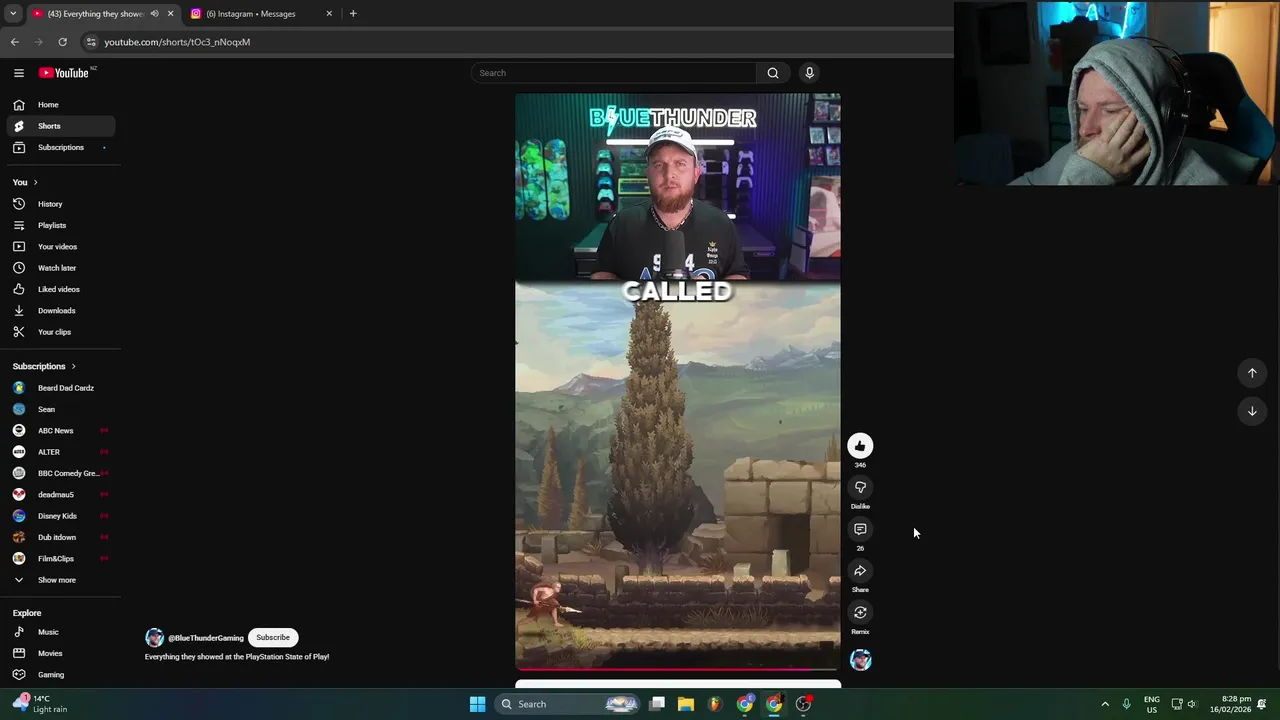
Task: Open Movies under Explore
Action: pos(60,653)
